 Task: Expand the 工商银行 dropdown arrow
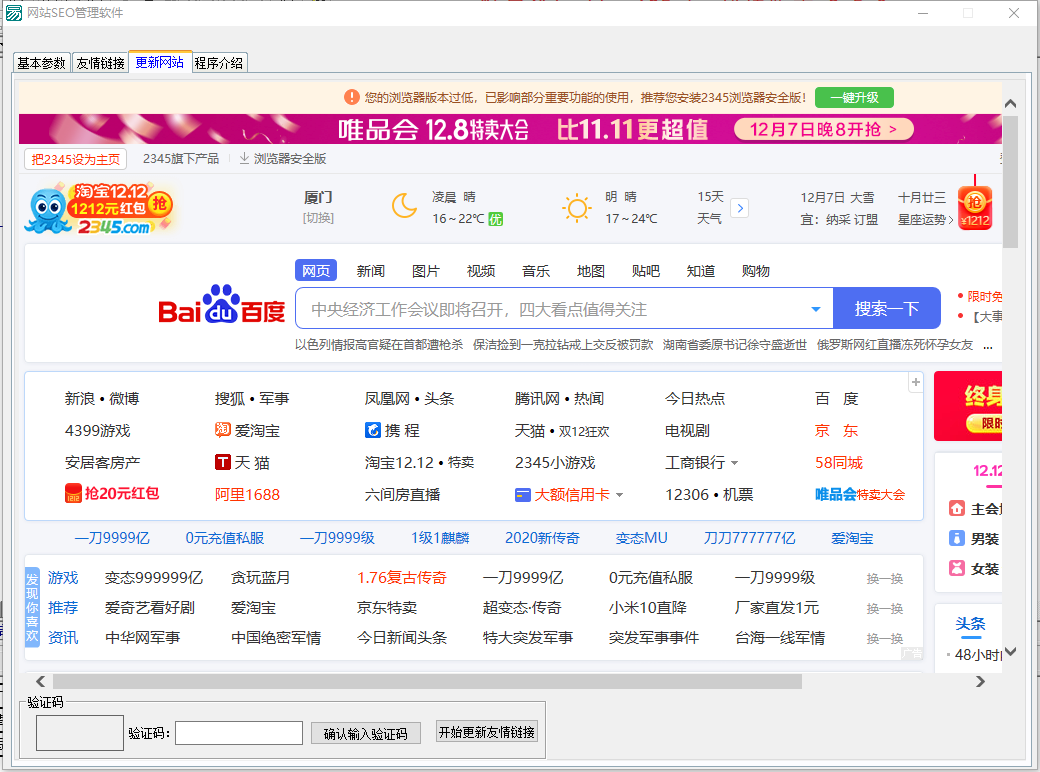point(735,463)
